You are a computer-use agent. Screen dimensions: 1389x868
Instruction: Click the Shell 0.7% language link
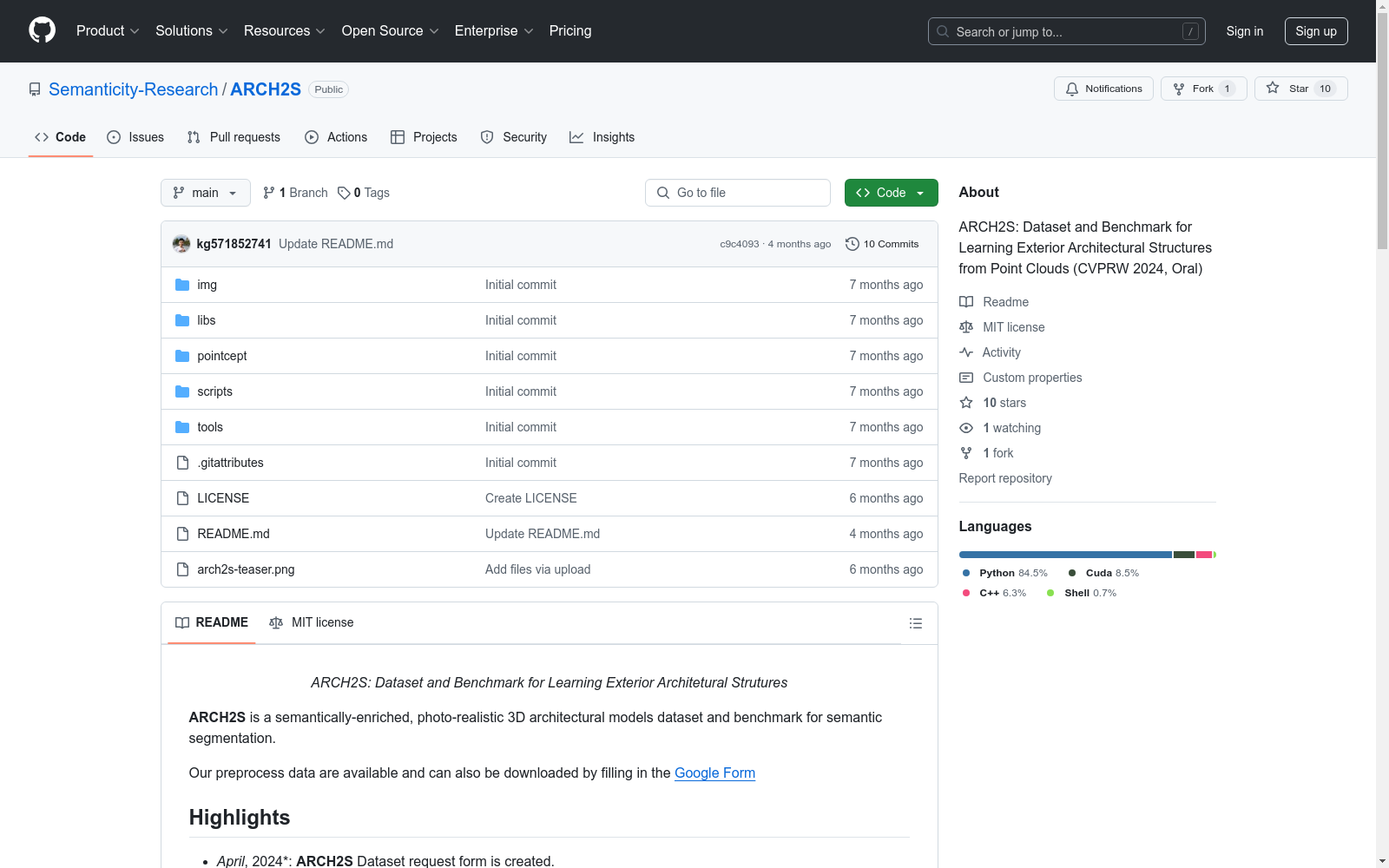(1082, 593)
